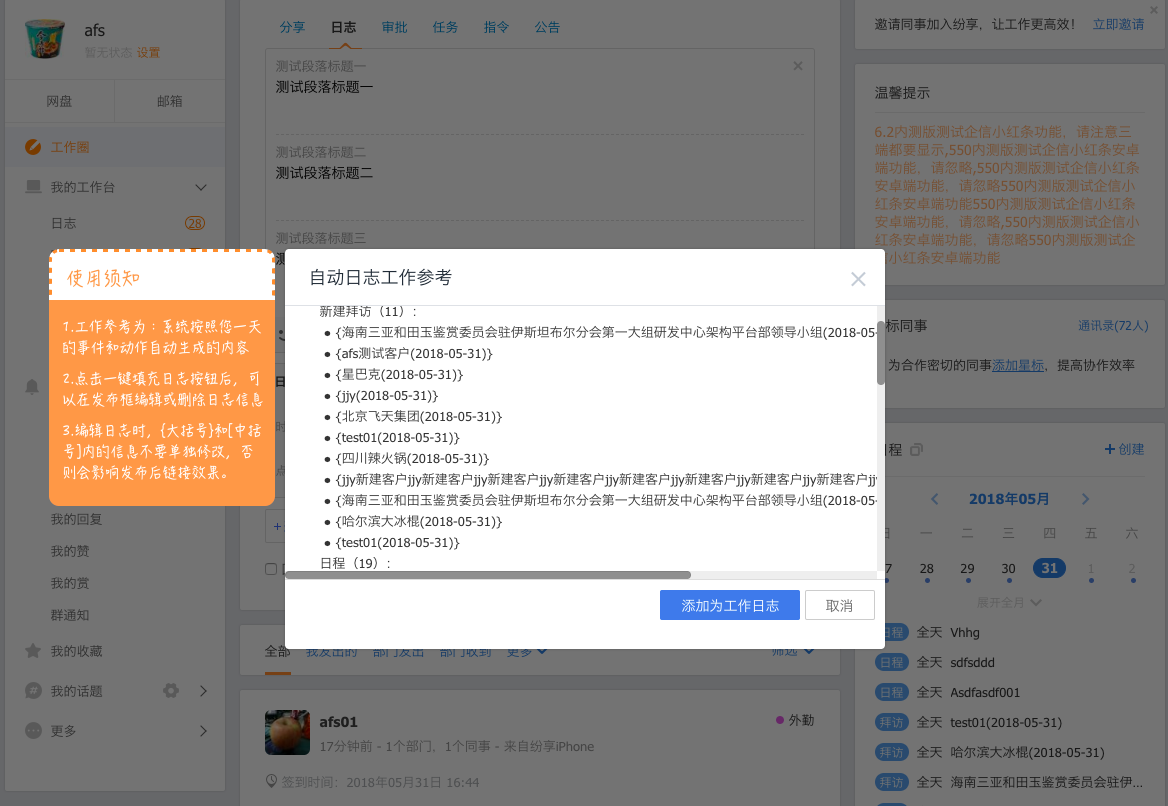
Task: Click afs01 user name in feed
Action: coord(338,722)
